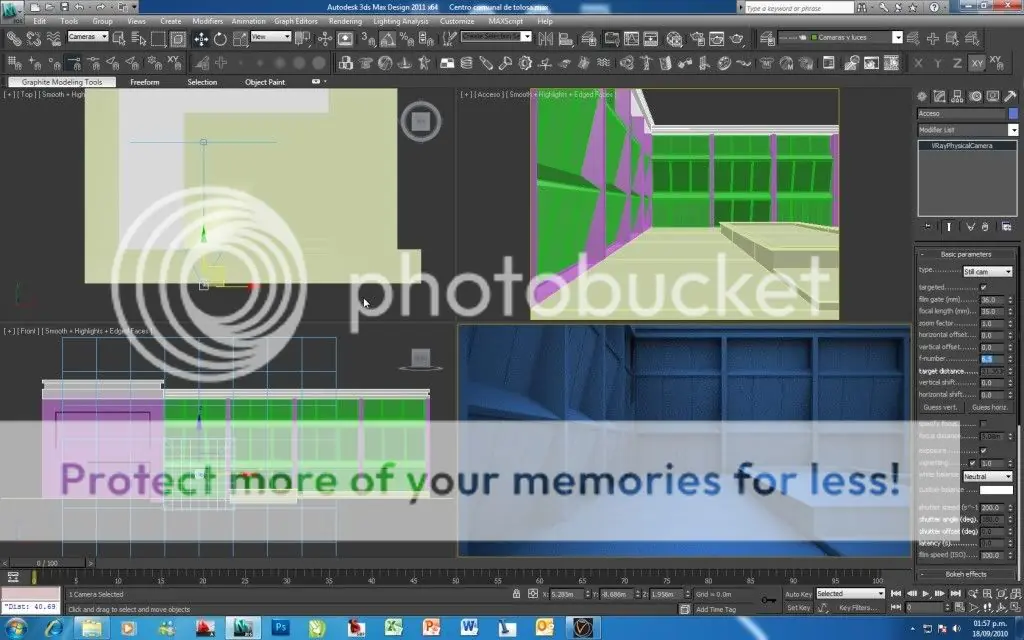
Task: Click the Pin Stack icon
Action: click(x=927, y=227)
